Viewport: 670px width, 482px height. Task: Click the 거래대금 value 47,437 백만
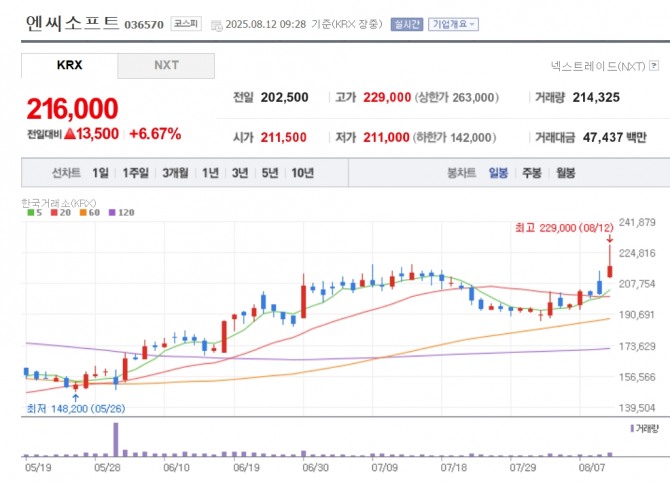[614, 138]
